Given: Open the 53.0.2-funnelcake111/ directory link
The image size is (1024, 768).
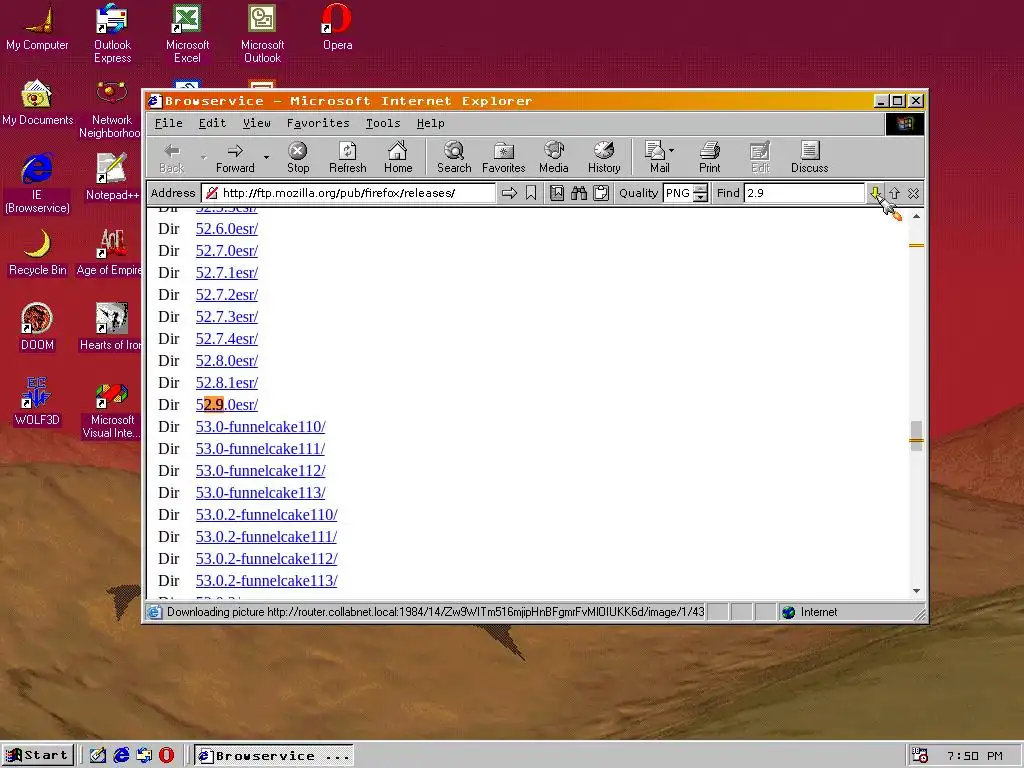Looking at the screenshot, I should click(266, 537).
